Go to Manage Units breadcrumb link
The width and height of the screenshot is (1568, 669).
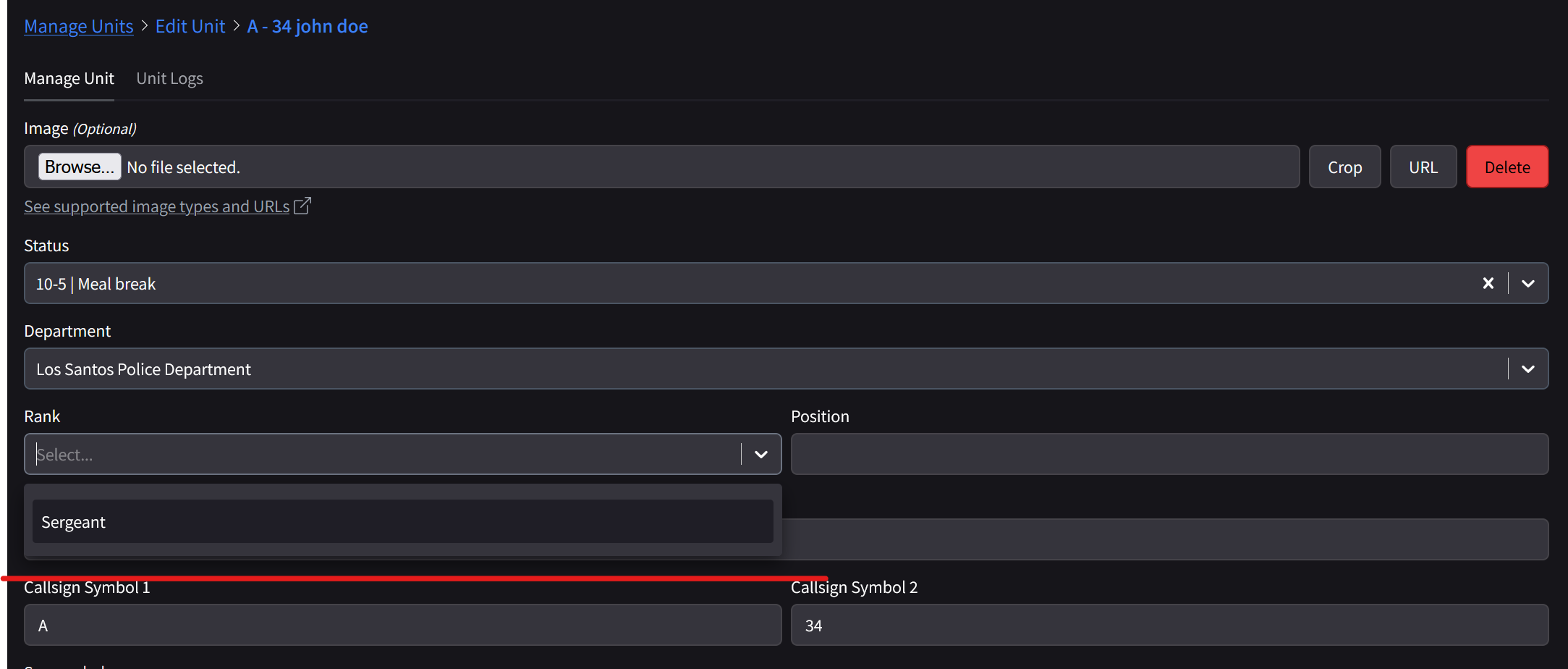click(x=78, y=26)
